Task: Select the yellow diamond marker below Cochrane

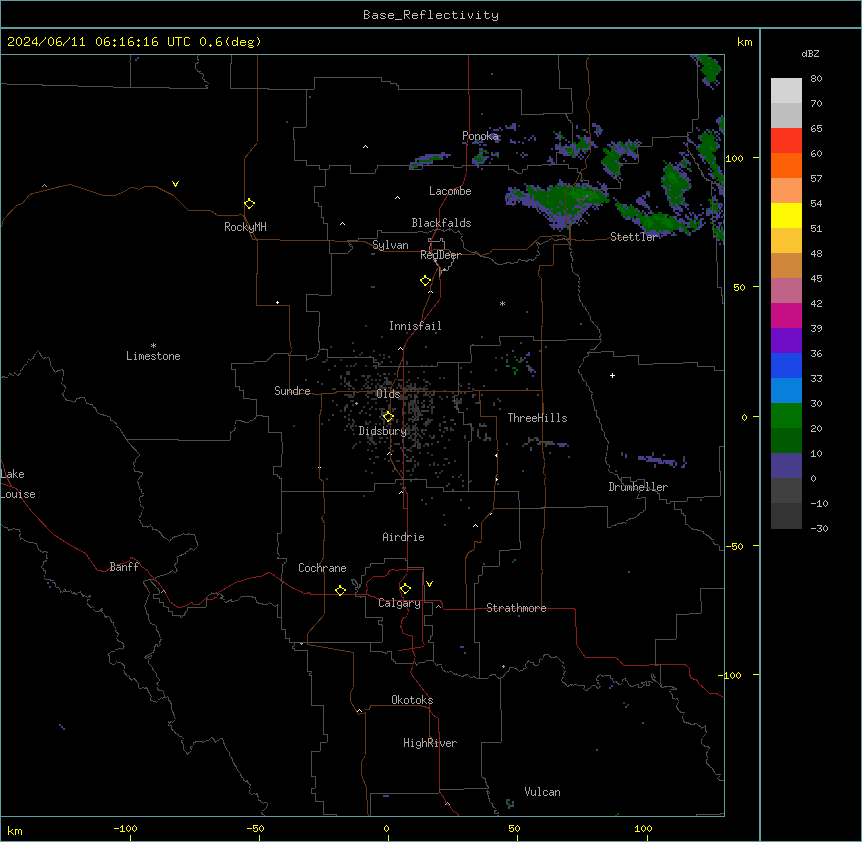Action: 340,590
